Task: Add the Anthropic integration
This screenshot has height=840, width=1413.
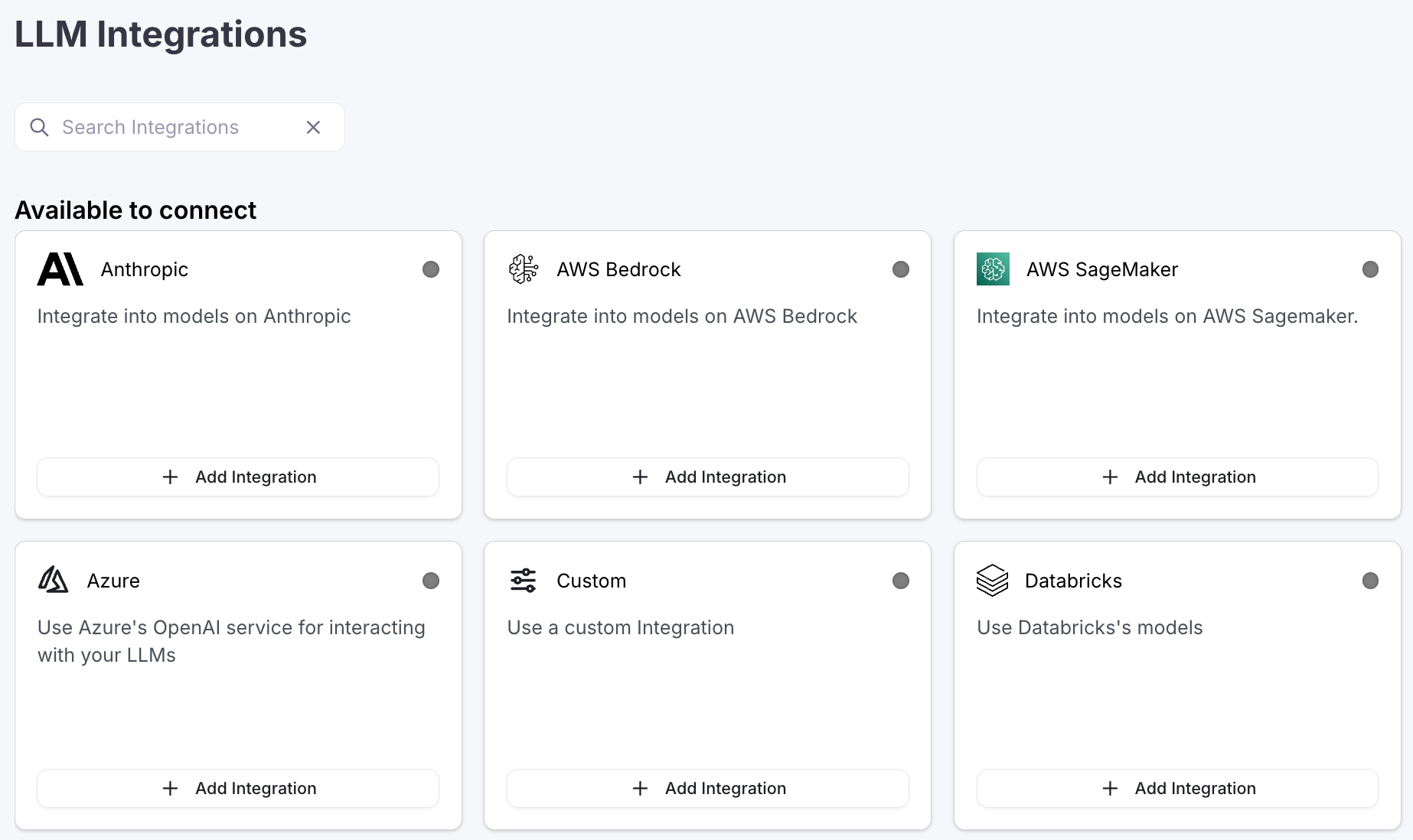Action: 238,477
